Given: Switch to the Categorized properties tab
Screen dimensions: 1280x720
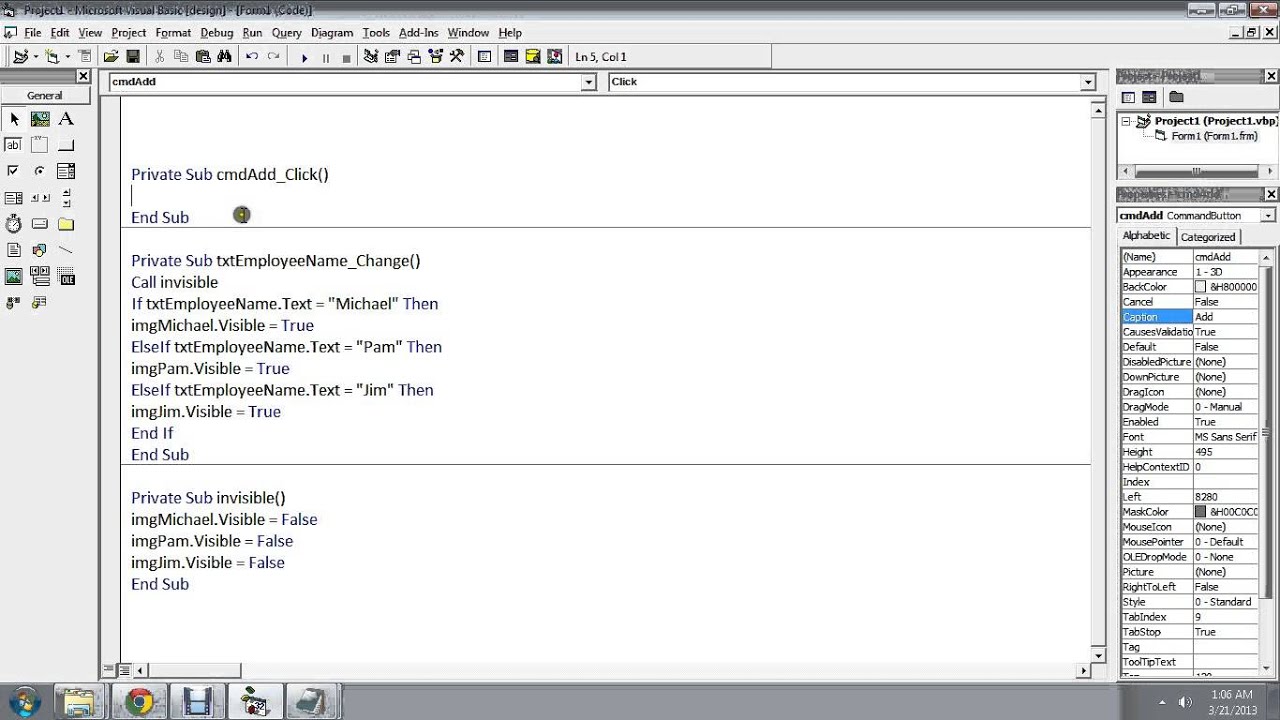Looking at the screenshot, I should [x=1208, y=237].
